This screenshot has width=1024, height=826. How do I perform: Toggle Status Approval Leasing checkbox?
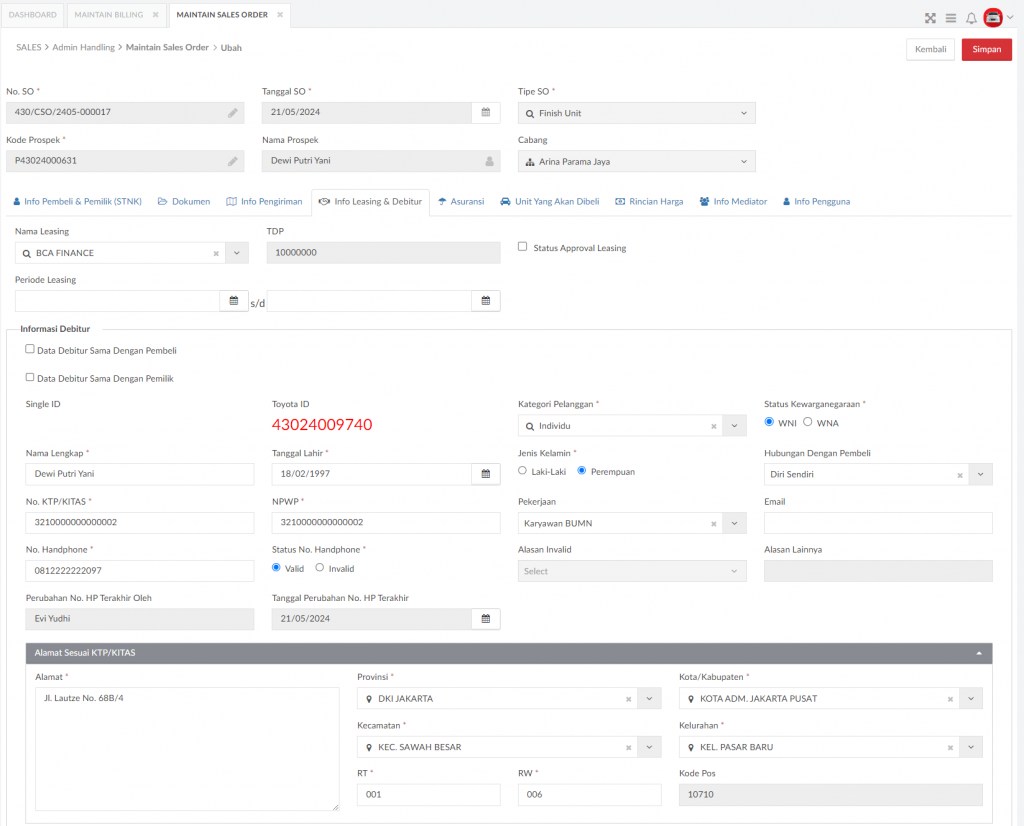pos(522,247)
